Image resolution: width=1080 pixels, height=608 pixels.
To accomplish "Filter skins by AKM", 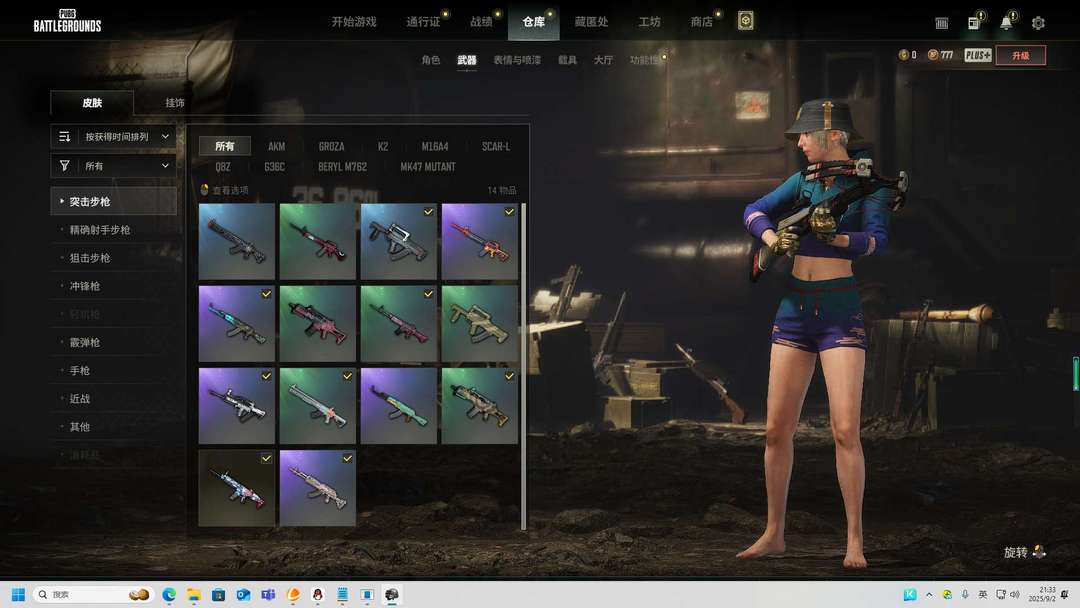I will (276, 146).
